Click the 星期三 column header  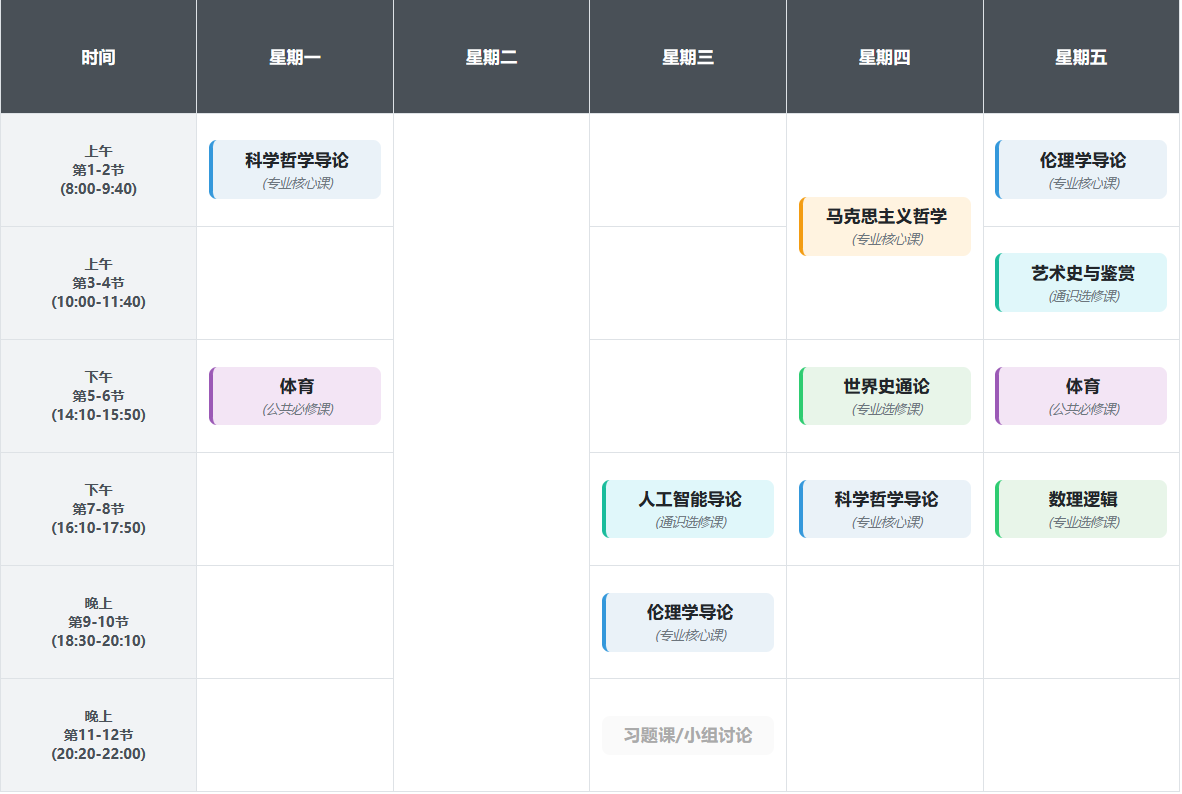(688, 57)
